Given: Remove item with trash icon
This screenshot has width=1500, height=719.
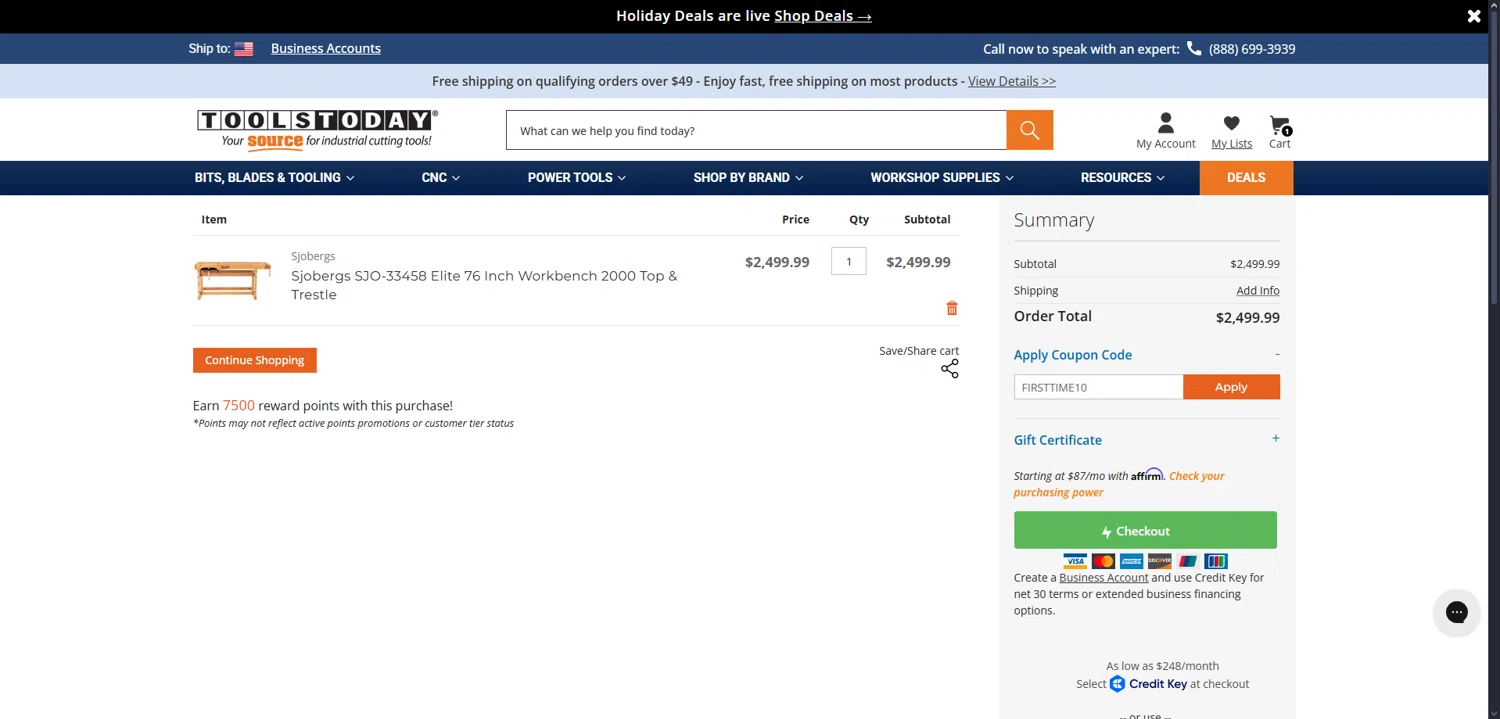Looking at the screenshot, I should tap(952, 308).
